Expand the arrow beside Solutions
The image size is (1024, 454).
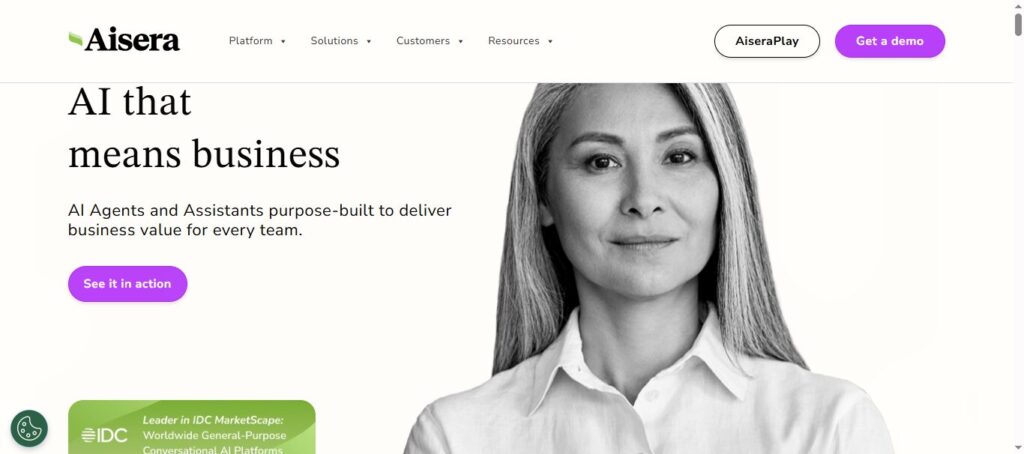click(368, 41)
